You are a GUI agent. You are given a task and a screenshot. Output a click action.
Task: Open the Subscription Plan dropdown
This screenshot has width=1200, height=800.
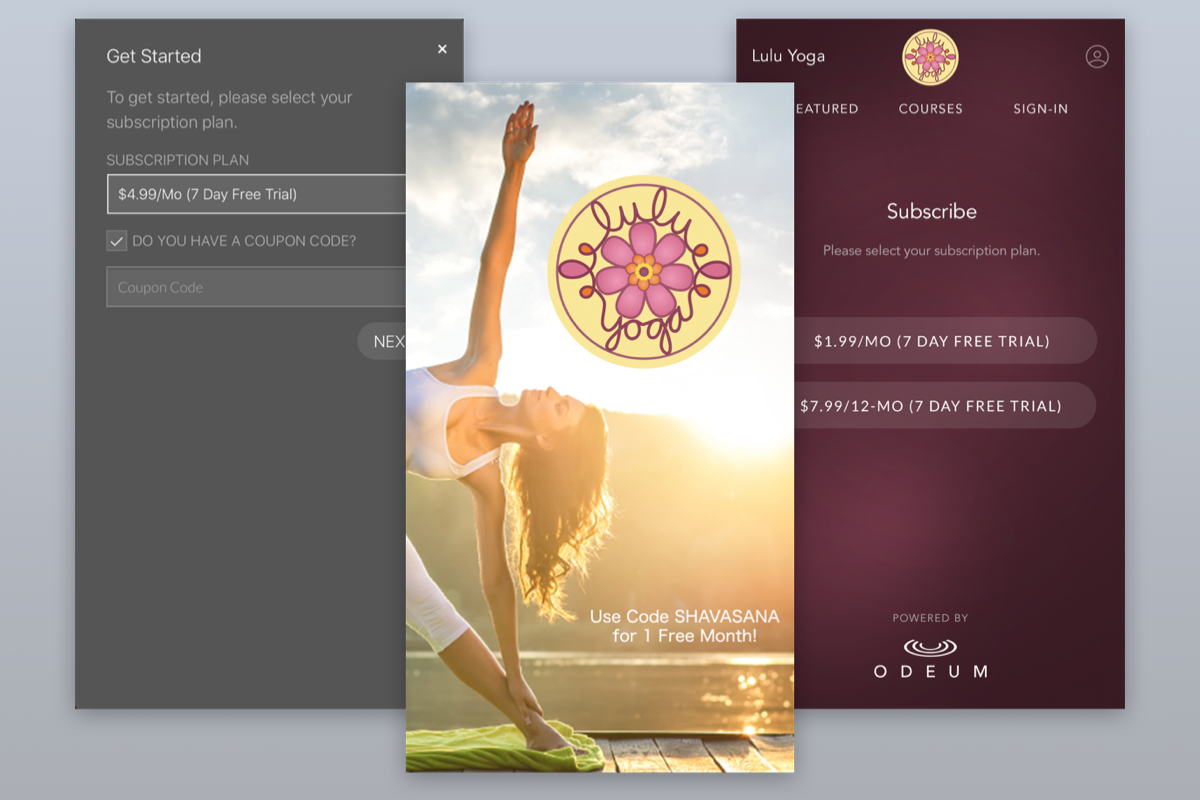pos(256,195)
